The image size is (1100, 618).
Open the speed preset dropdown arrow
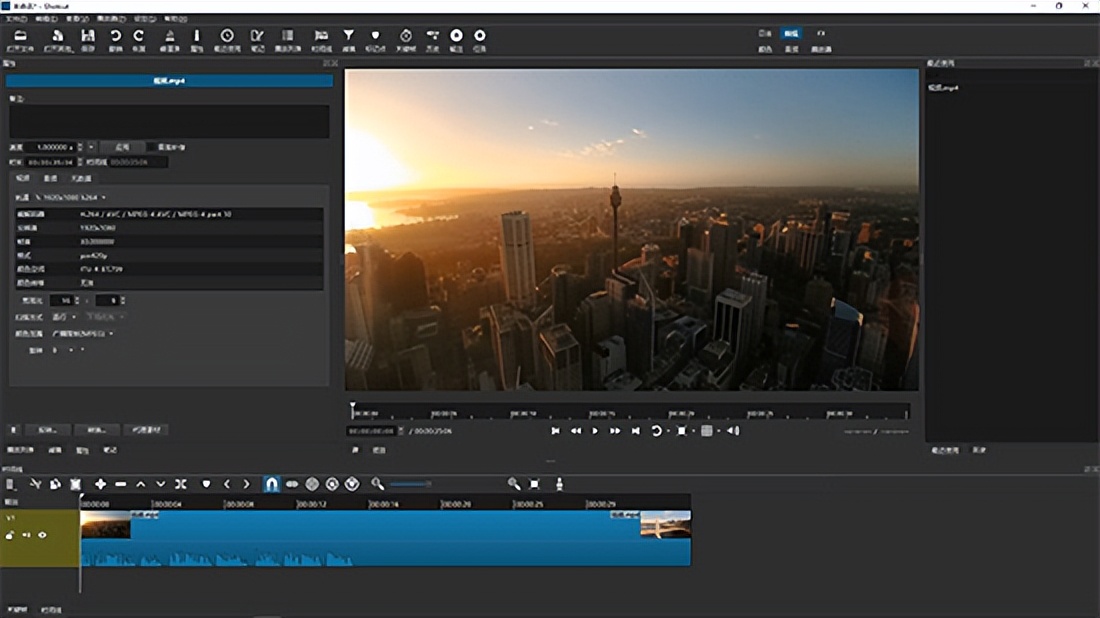tap(91, 147)
